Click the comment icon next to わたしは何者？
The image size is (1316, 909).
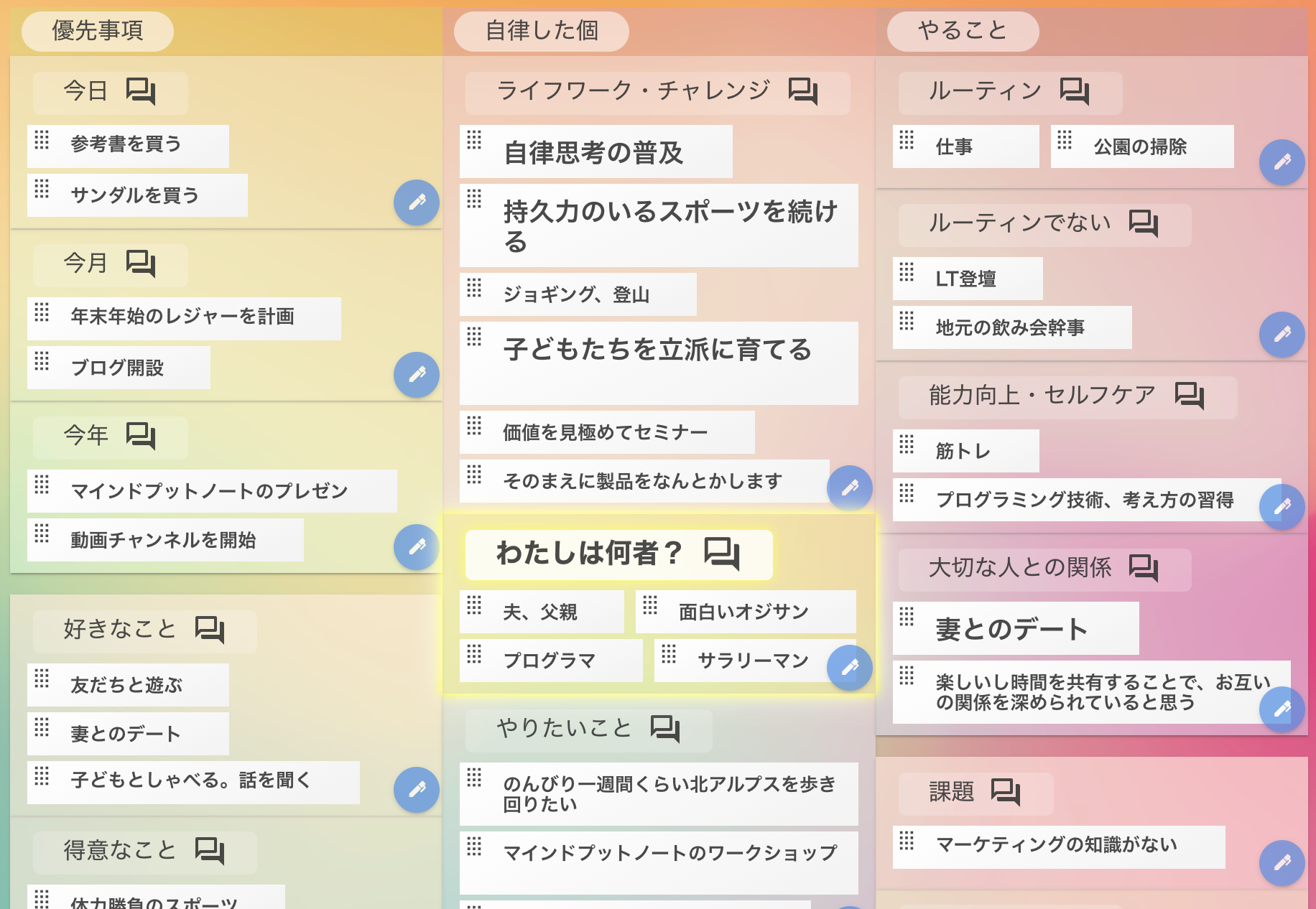tap(721, 553)
